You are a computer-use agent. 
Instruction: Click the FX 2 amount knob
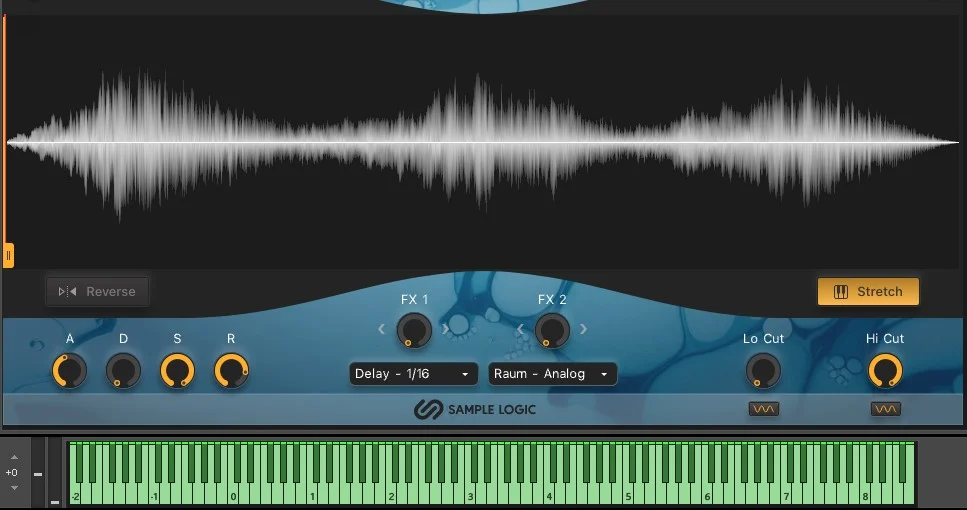552,331
